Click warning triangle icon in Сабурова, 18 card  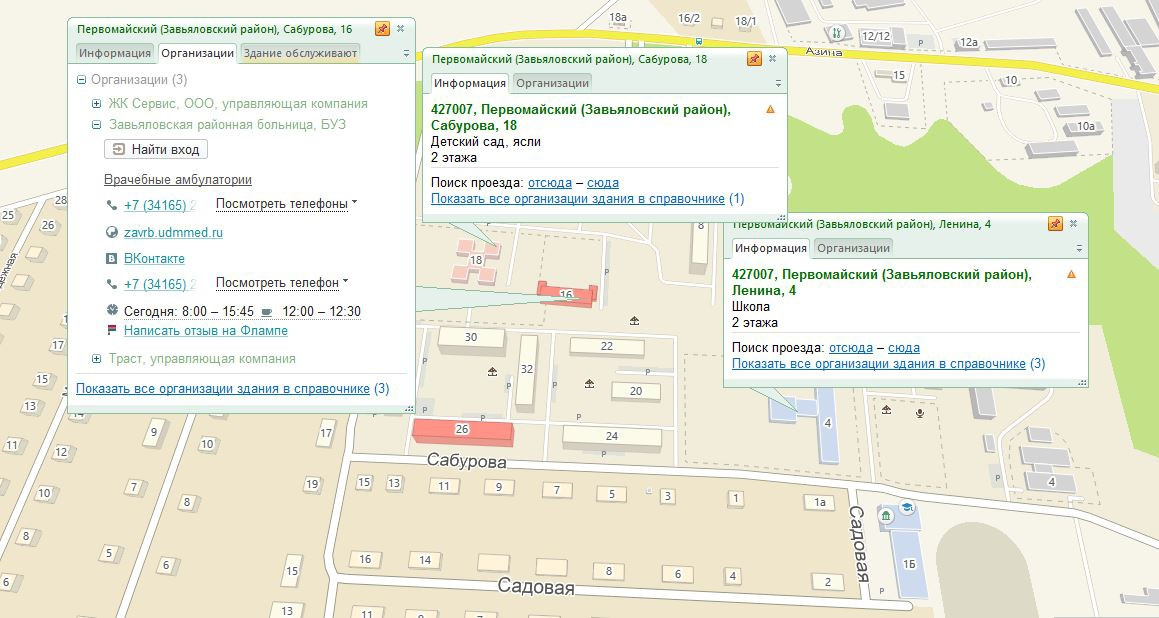(770, 109)
